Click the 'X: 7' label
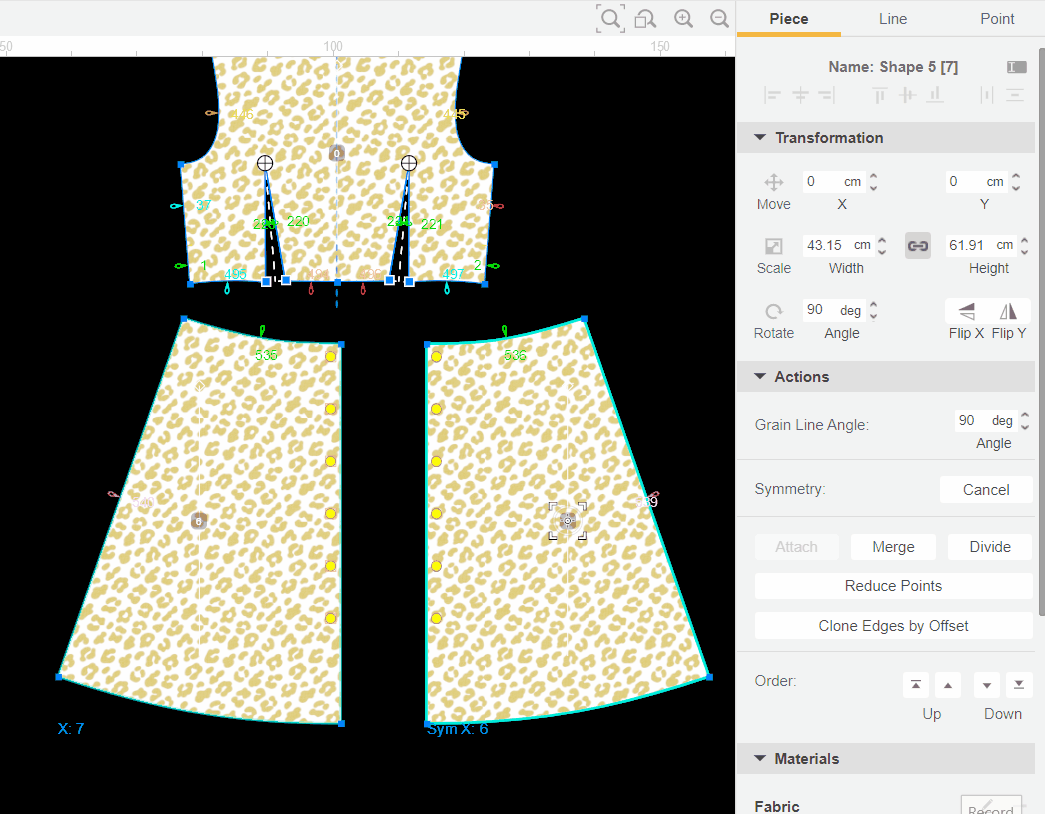The height and width of the screenshot is (814, 1045). click(x=71, y=729)
